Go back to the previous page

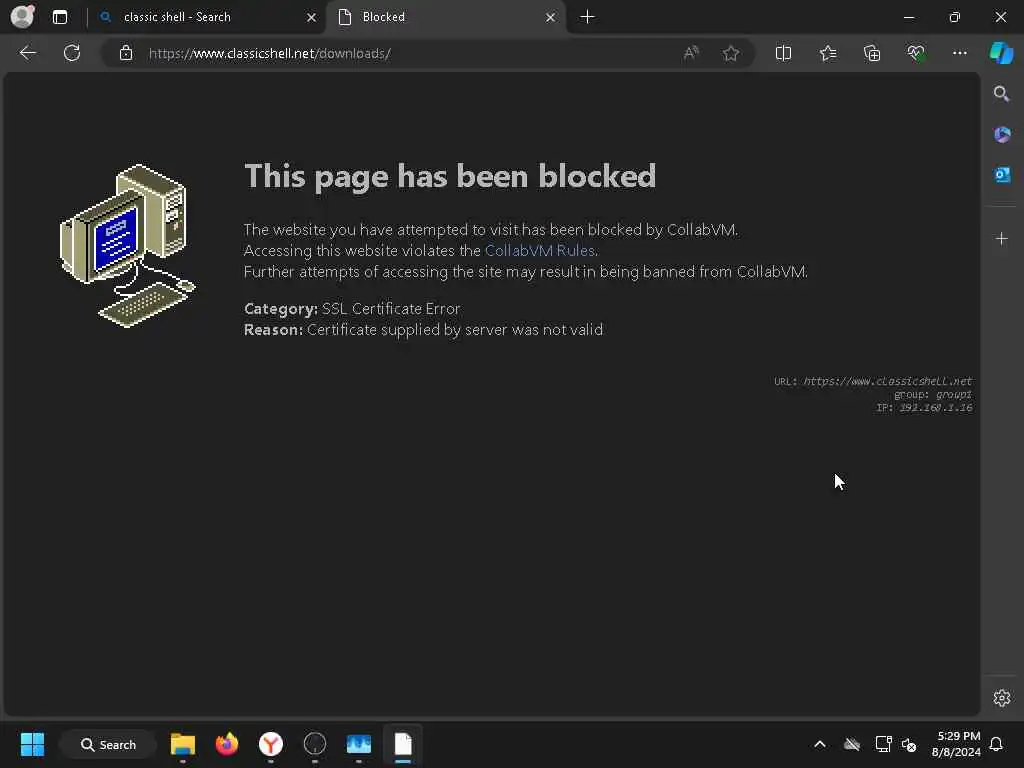point(28,53)
